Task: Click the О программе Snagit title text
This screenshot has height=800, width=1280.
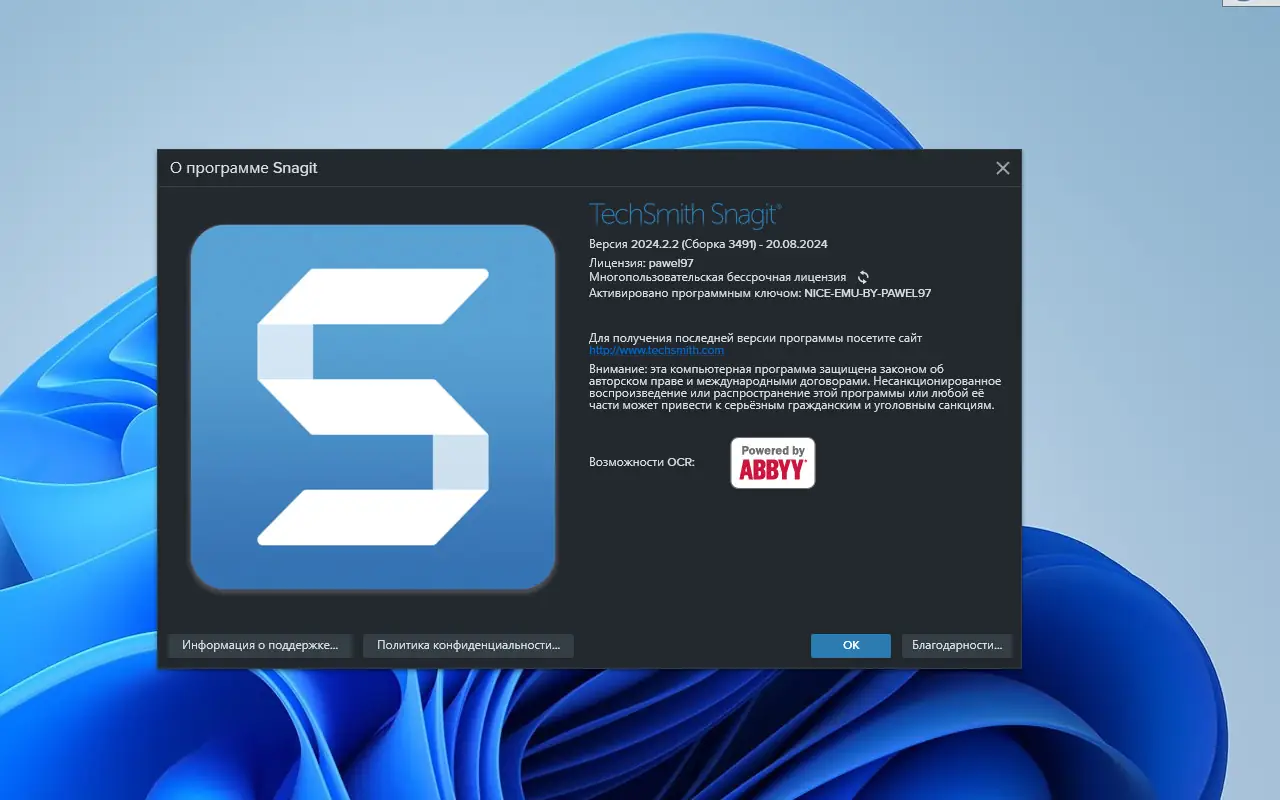Action: [244, 168]
